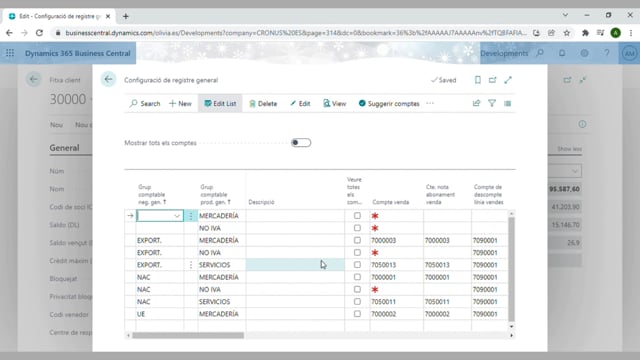Click the NAC SERVICIOS product group cell
This screenshot has width=640, height=360.
(x=222, y=301)
